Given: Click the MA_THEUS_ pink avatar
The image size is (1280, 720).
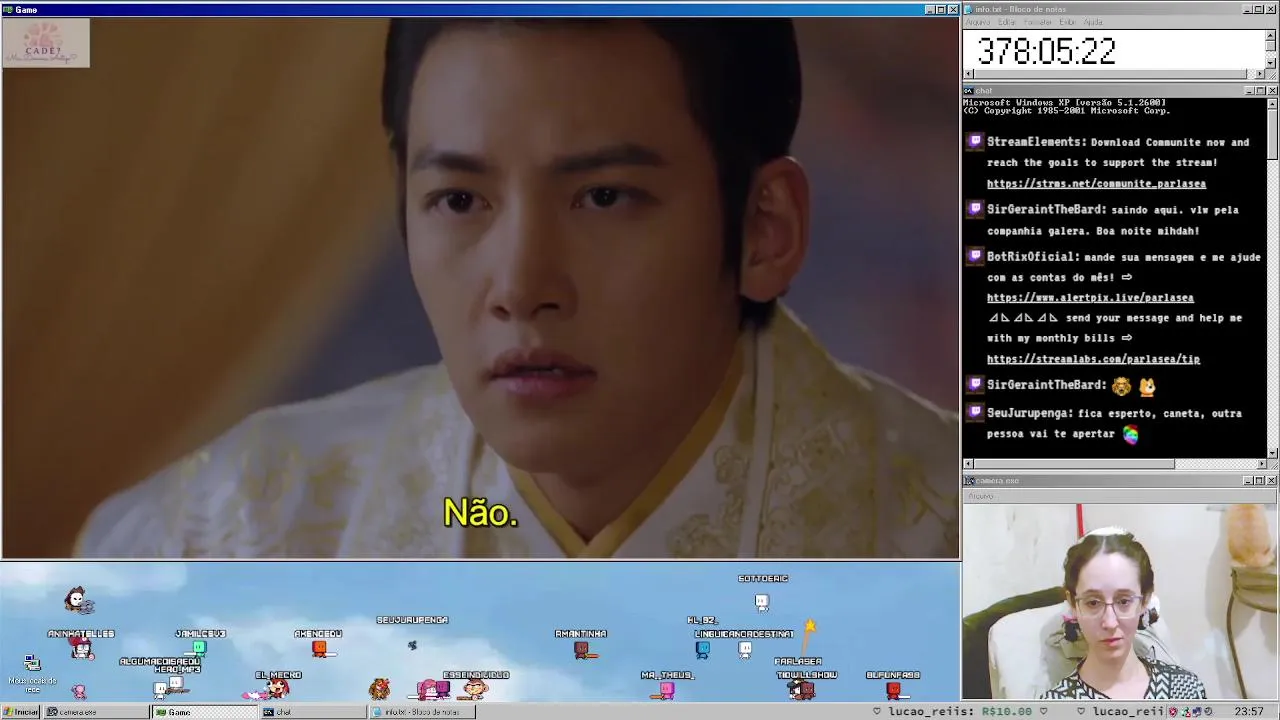Looking at the screenshot, I should click(x=667, y=690).
